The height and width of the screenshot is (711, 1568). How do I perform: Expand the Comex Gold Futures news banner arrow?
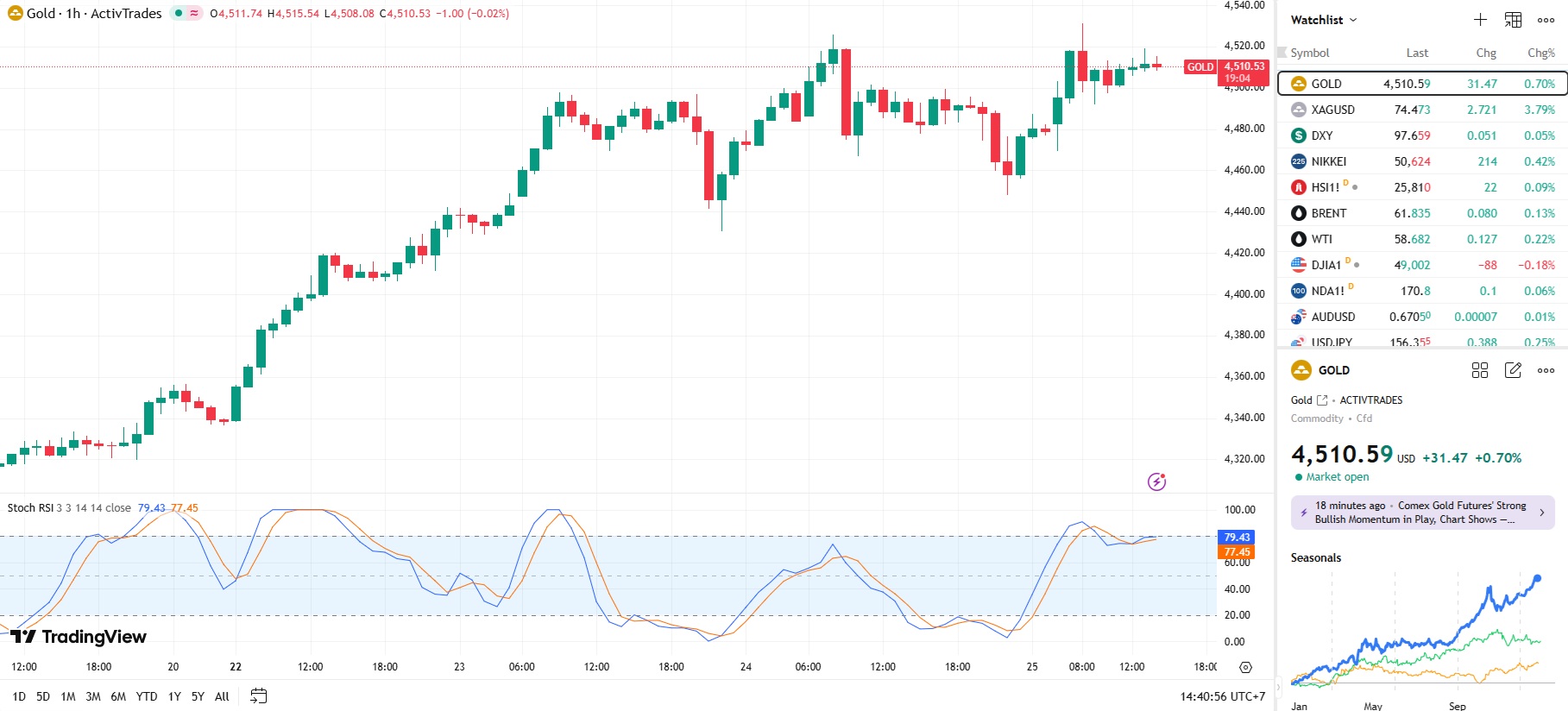[1541, 513]
